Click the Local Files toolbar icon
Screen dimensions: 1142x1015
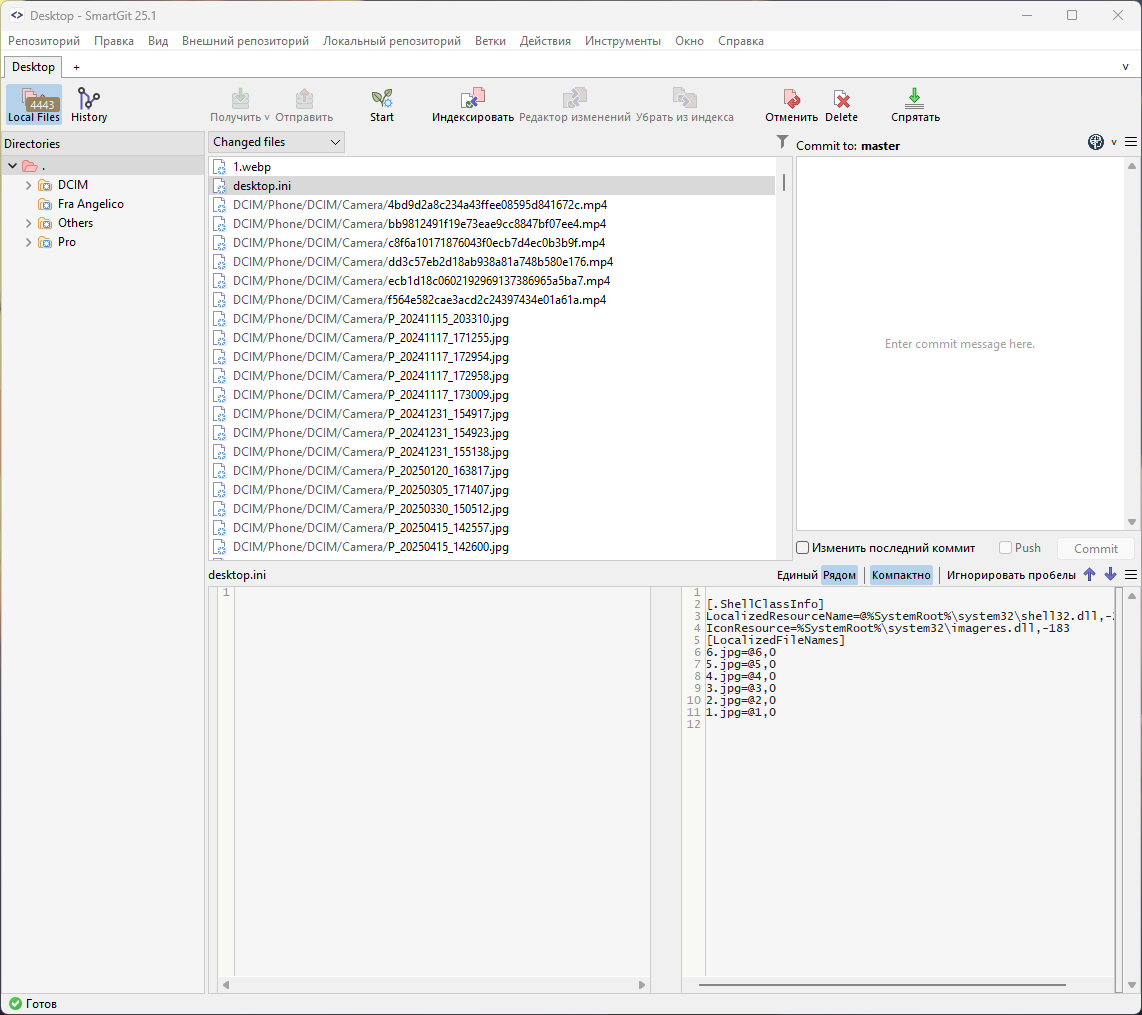[x=34, y=104]
